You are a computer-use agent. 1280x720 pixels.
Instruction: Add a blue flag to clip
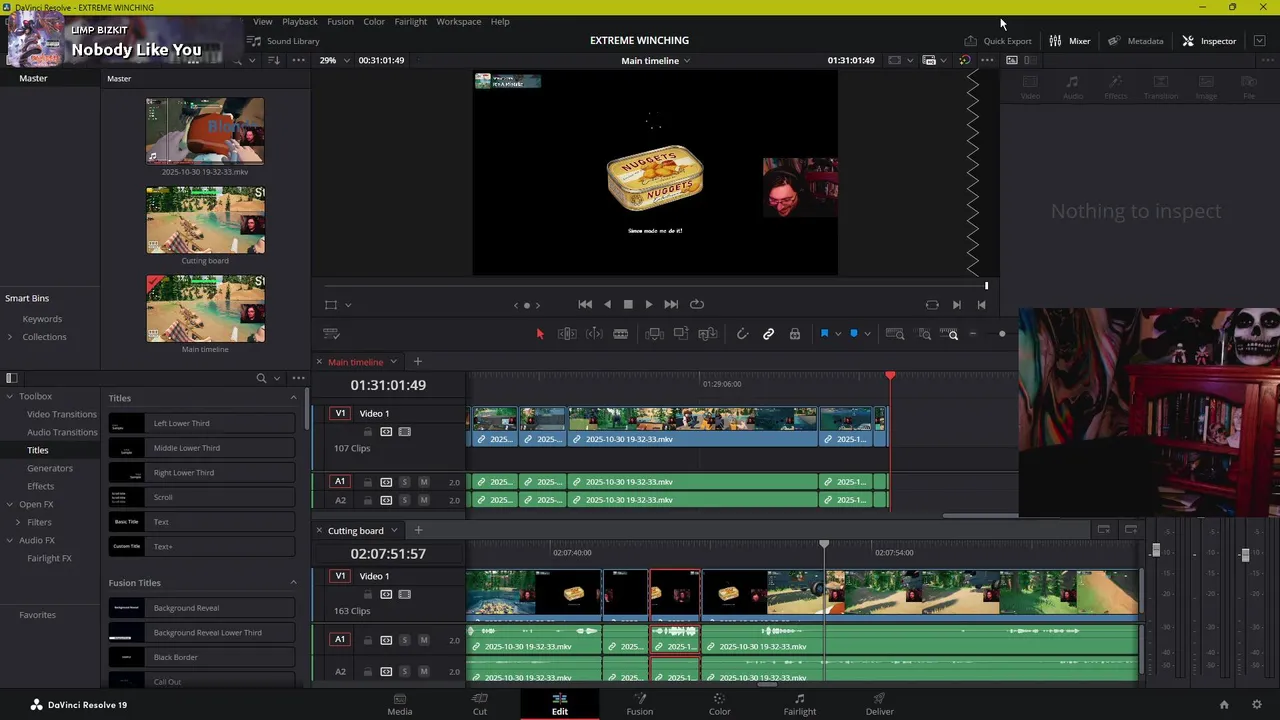coord(824,334)
